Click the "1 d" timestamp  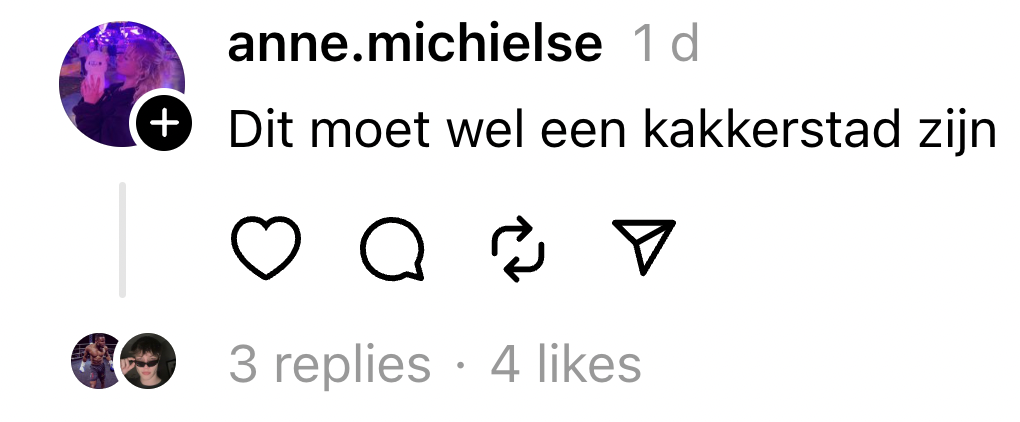666,44
